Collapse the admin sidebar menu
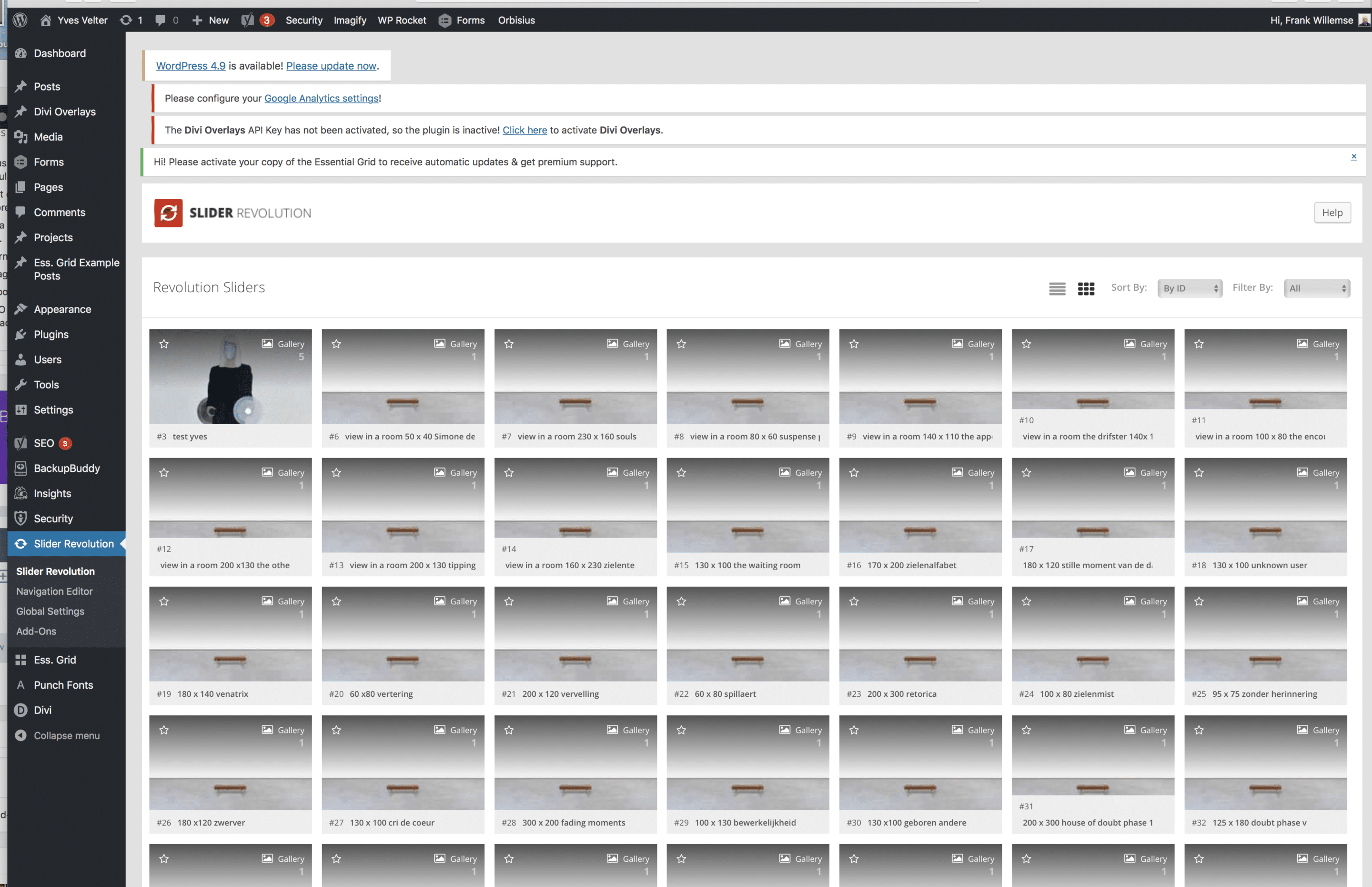1372x887 pixels. 66,735
